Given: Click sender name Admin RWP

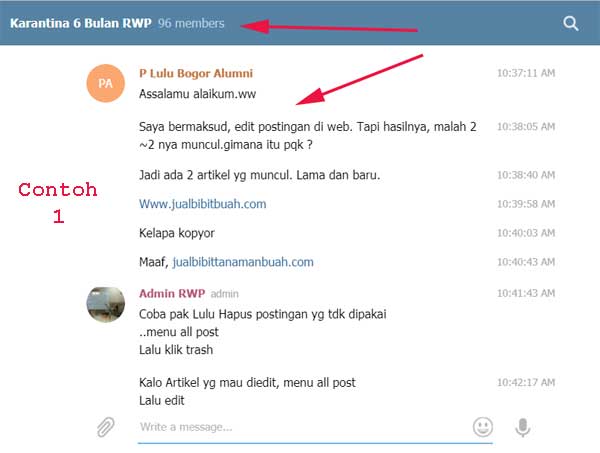Looking at the screenshot, I should point(172,293).
